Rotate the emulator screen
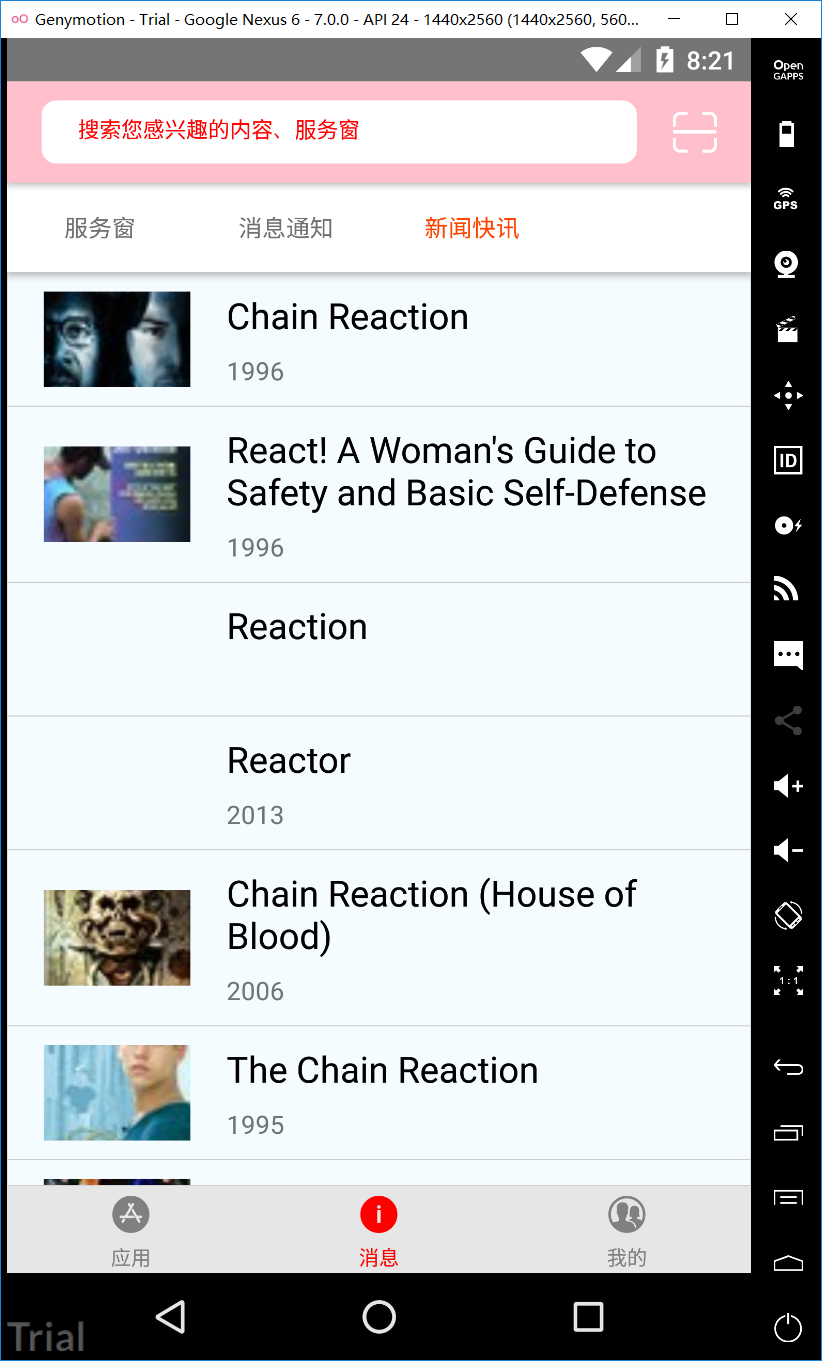 click(x=787, y=915)
